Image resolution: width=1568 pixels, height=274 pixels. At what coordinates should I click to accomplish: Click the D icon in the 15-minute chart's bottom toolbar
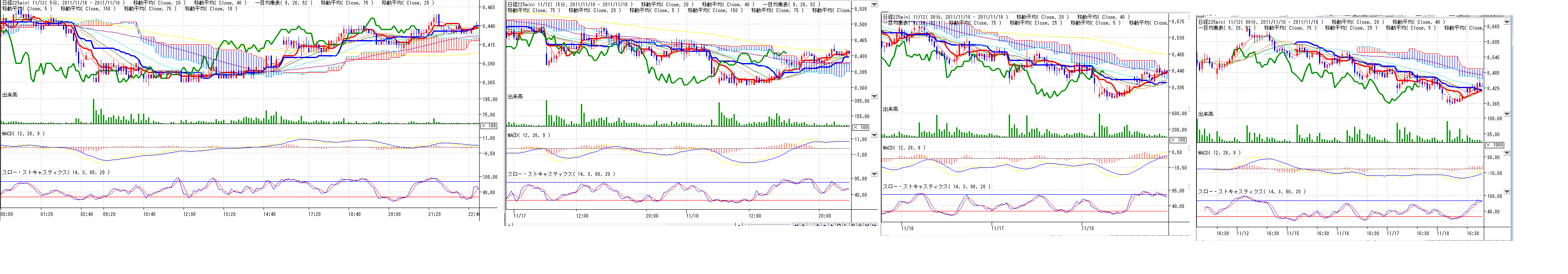[x=839, y=226]
